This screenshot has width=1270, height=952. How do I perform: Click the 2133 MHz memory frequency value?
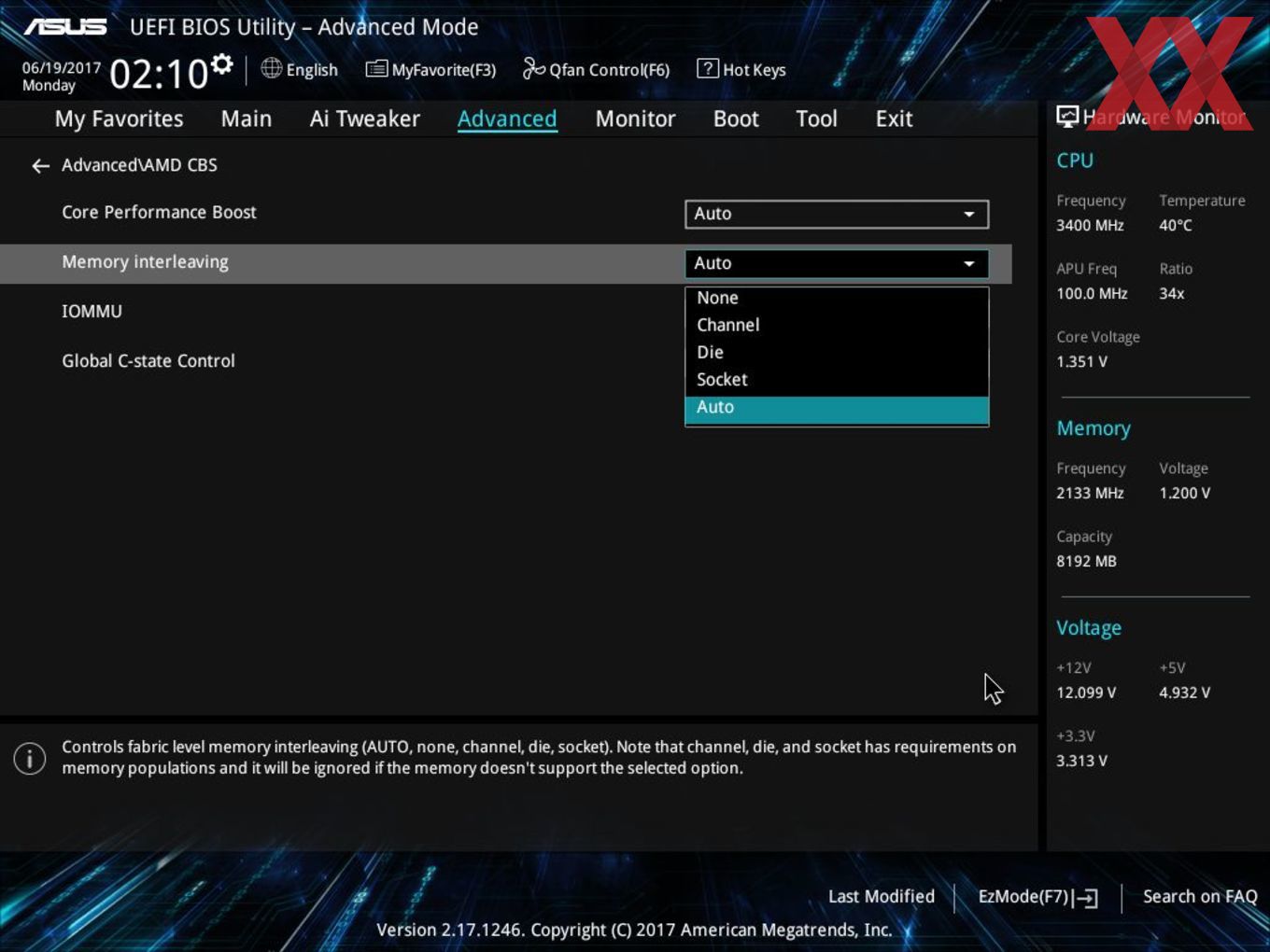1090,494
